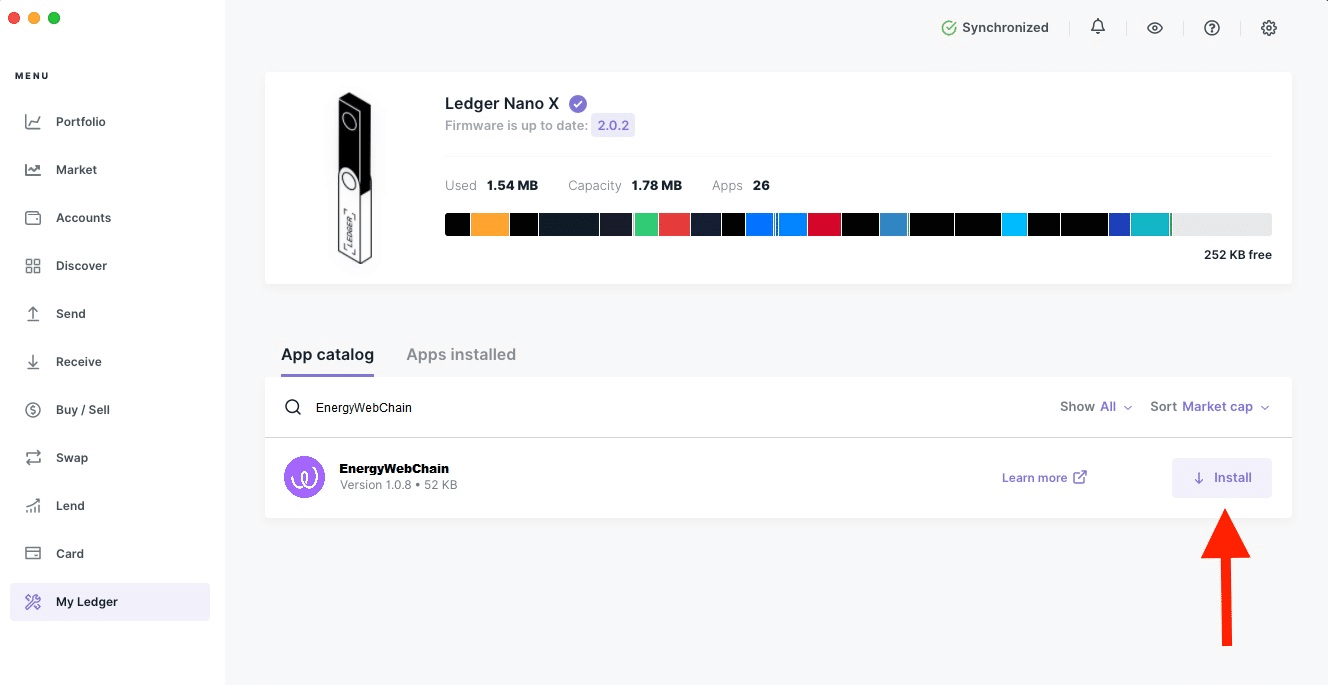Viewport: 1328px width, 685px height.
Task: Click the gray free-space bar segment
Action: pyautogui.click(x=1222, y=225)
